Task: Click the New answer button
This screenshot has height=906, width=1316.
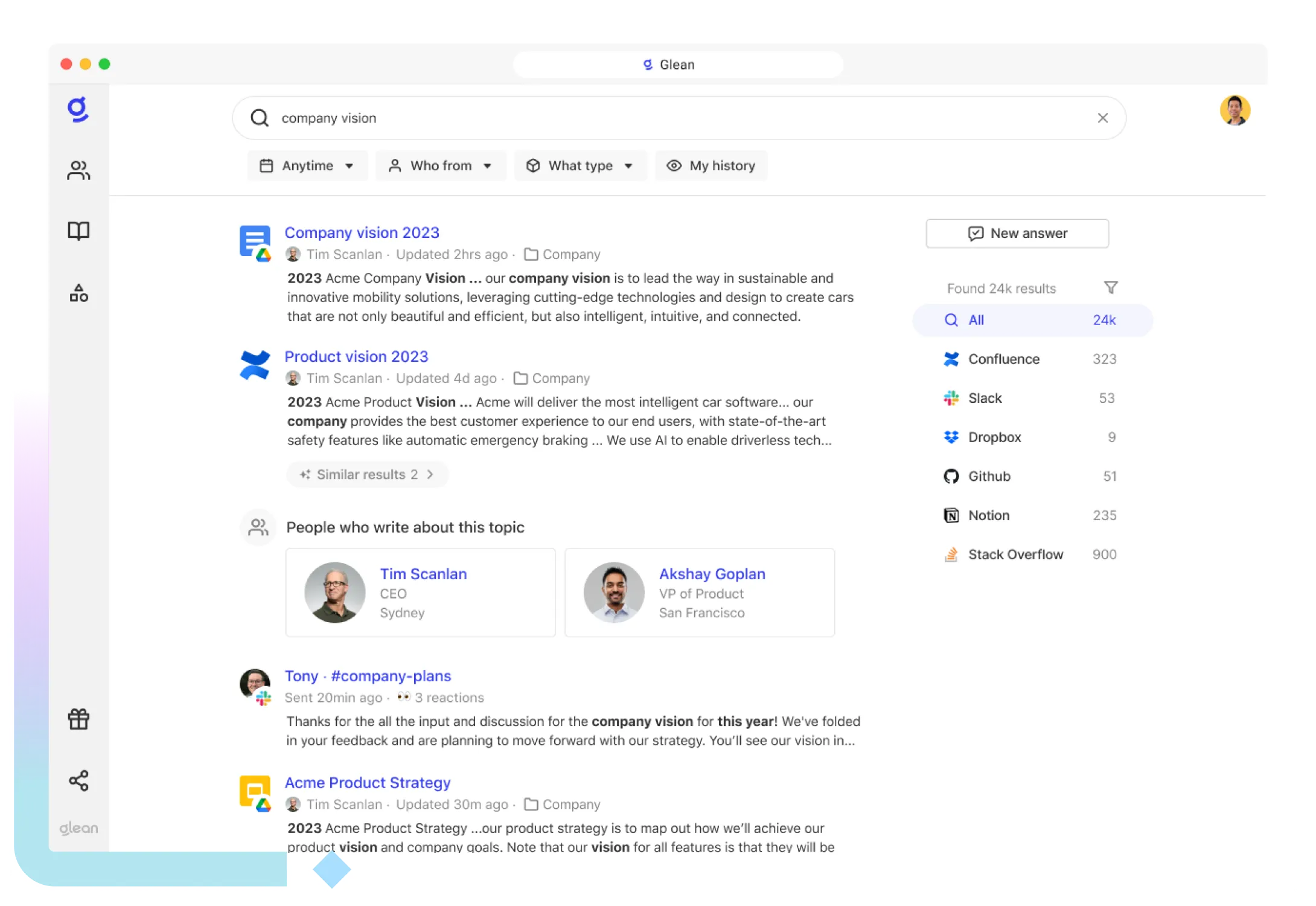Action: coord(1017,233)
